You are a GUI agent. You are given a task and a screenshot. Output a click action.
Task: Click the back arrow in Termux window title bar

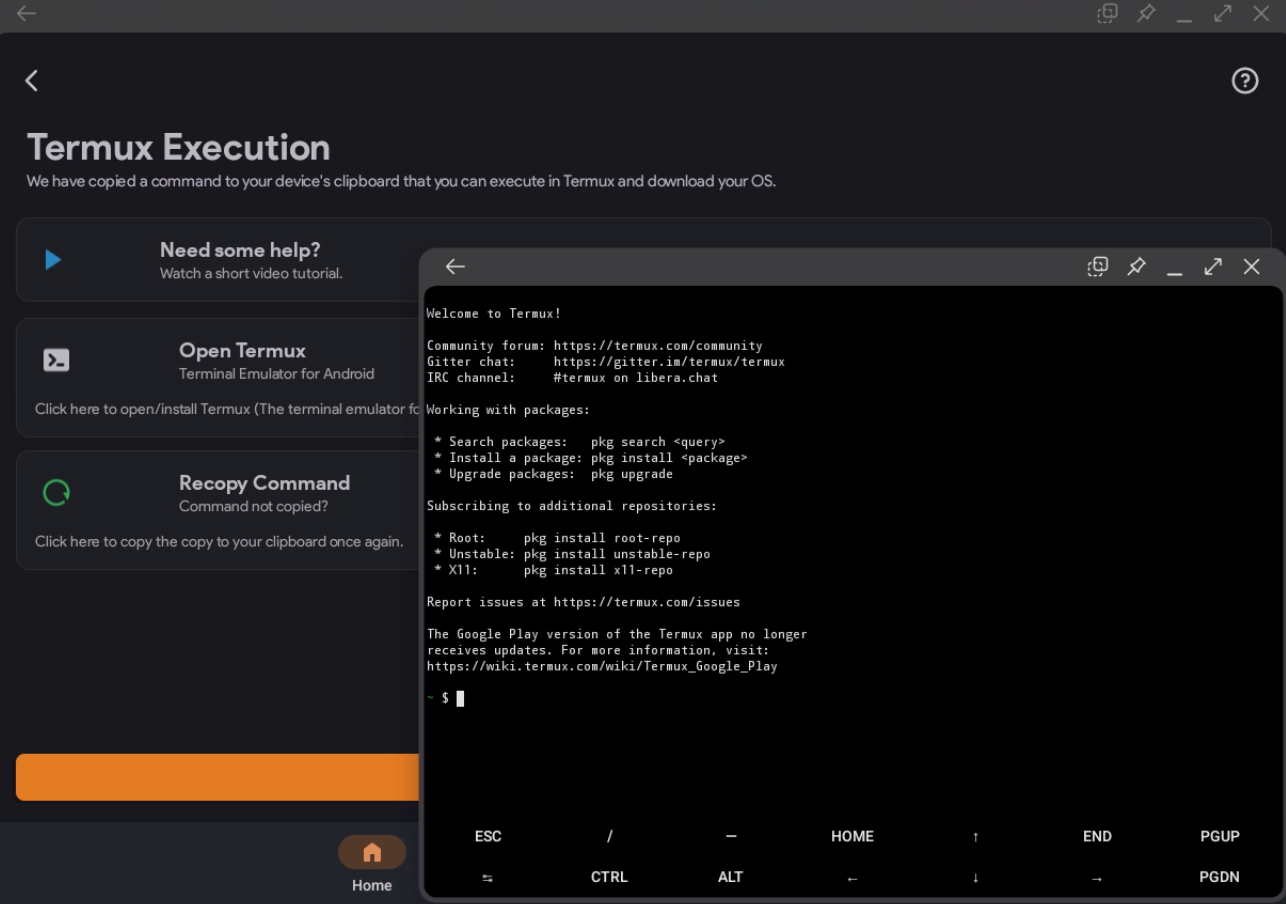[x=455, y=266]
